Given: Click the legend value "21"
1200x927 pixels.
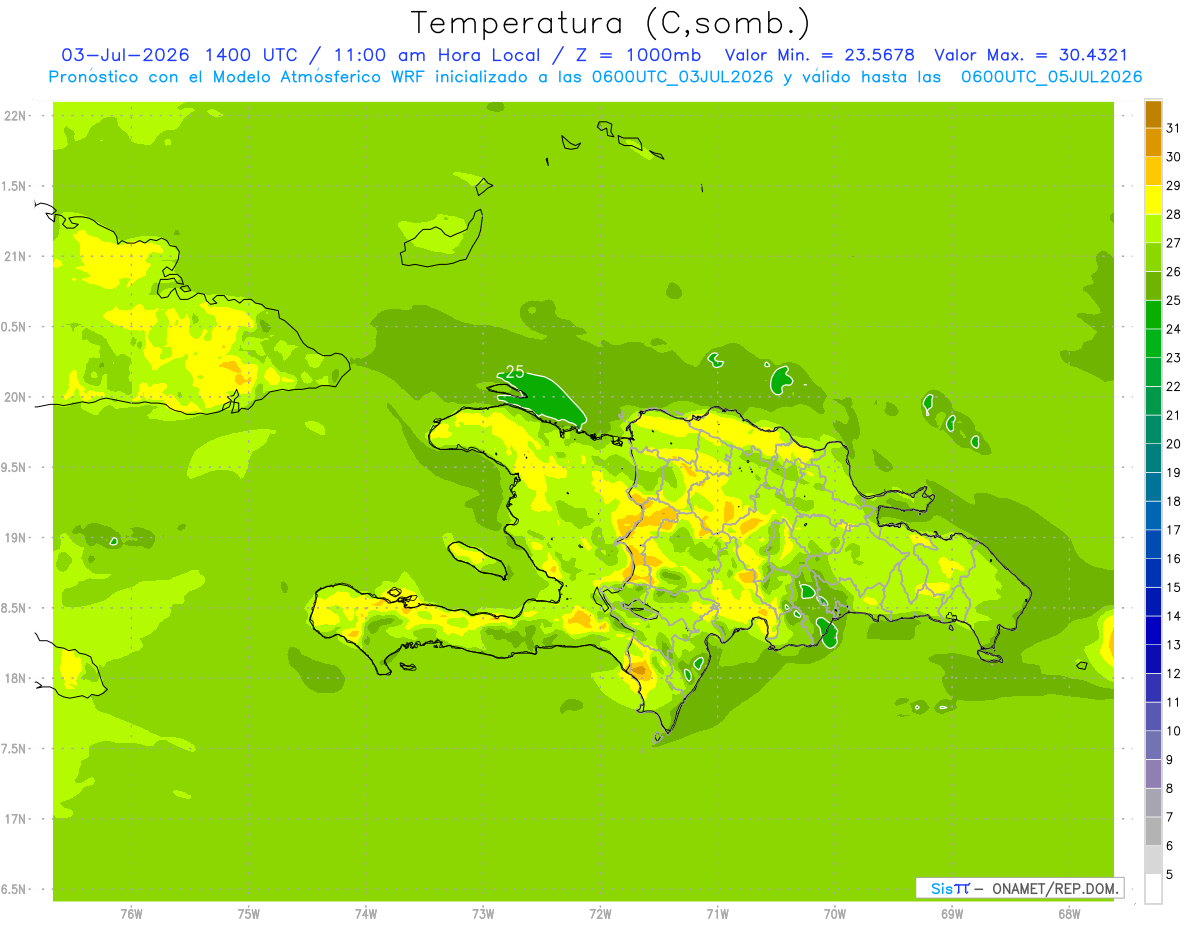Looking at the screenshot, I should [x=1174, y=415].
